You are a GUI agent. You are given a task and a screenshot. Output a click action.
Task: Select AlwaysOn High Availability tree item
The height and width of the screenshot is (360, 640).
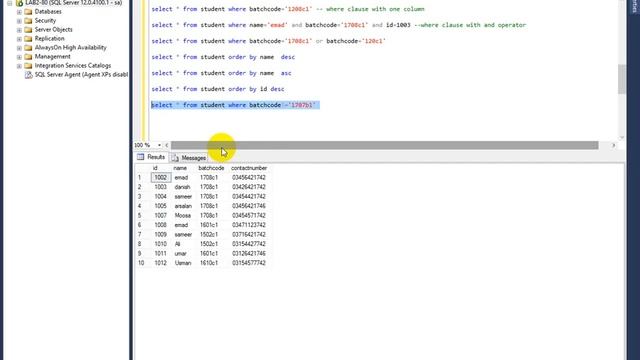pyautogui.click(x=70, y=48)
